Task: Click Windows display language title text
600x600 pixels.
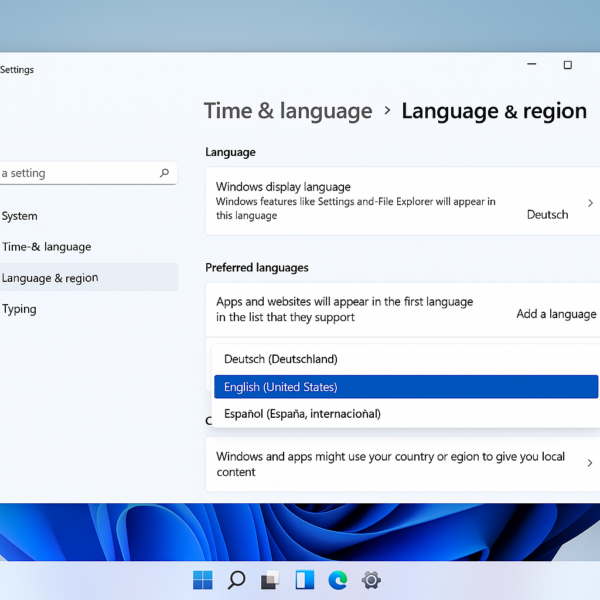Action: 283,187
